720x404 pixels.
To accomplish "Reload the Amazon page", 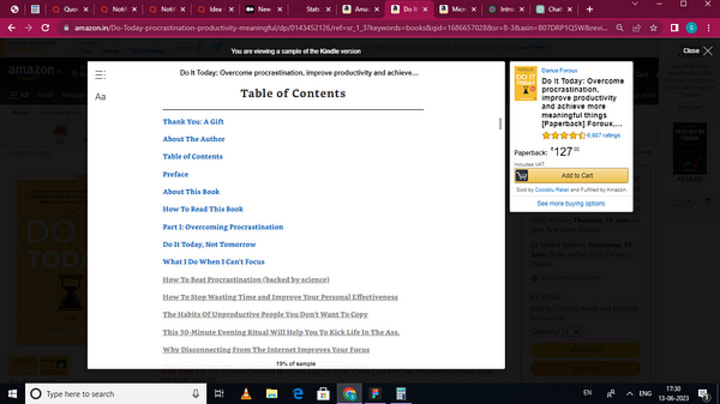I will point(45,28).
